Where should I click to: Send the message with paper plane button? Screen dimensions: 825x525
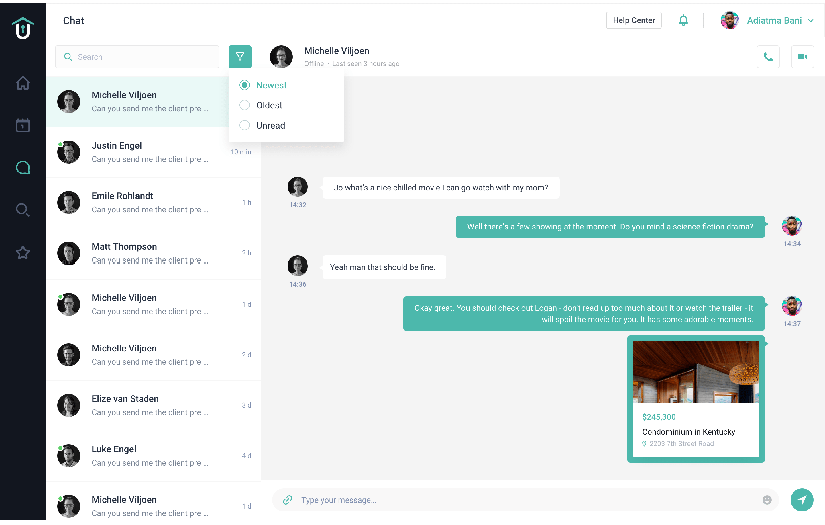tap(802, 500)
